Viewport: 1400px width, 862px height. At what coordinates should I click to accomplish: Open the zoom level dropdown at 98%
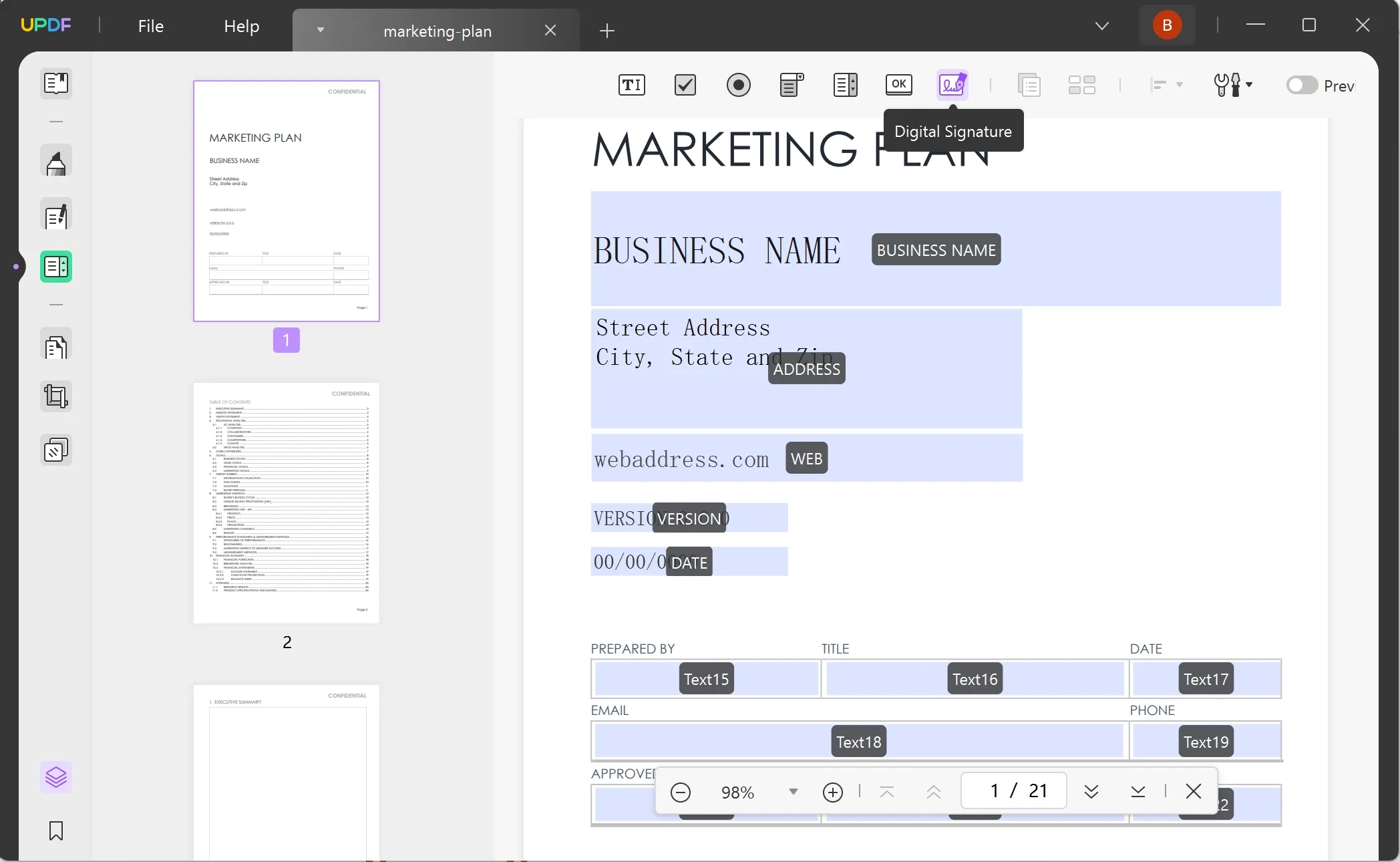coord(793,791)
